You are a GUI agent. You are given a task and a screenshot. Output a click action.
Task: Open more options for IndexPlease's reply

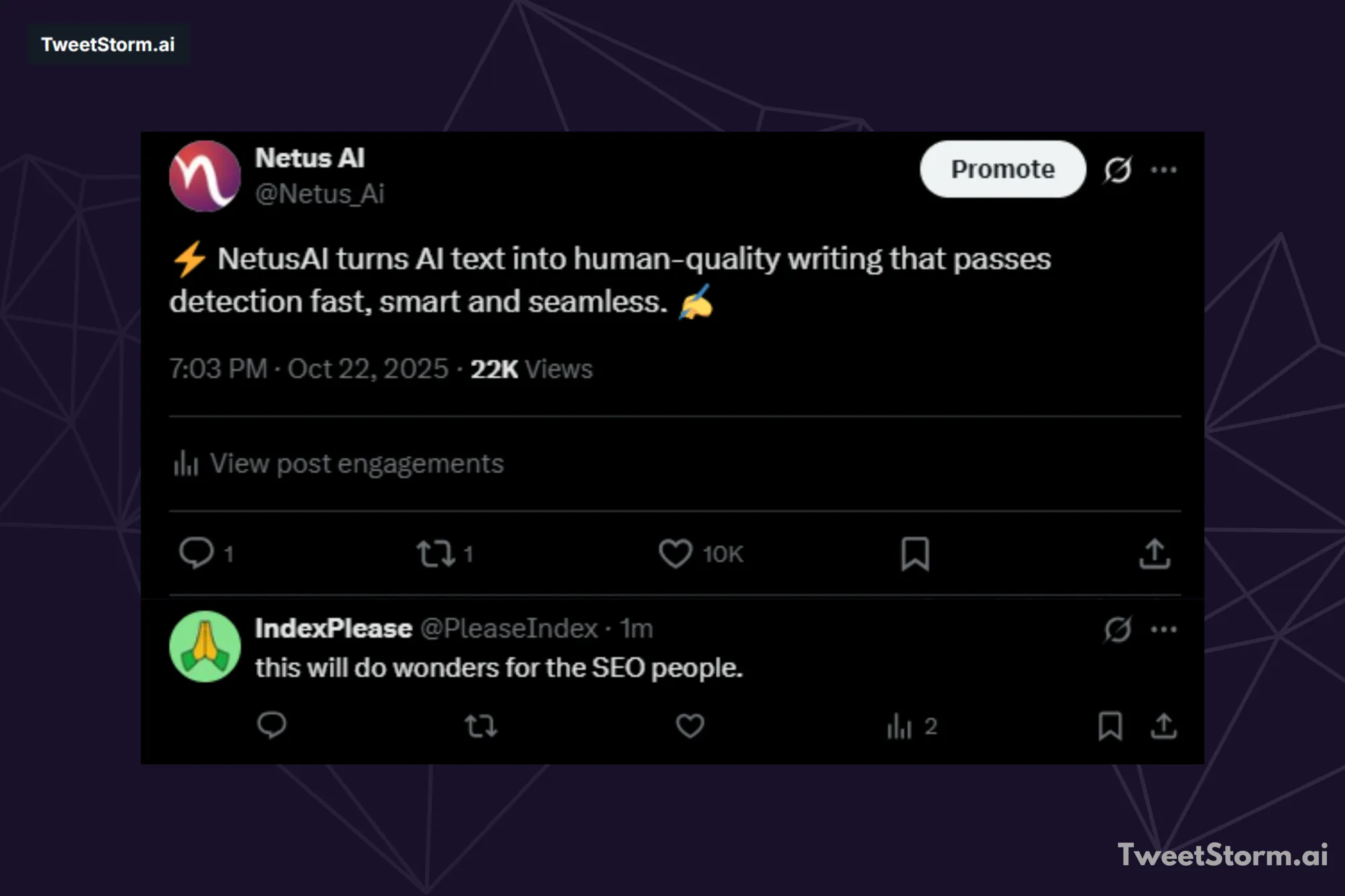(1164, 628)
